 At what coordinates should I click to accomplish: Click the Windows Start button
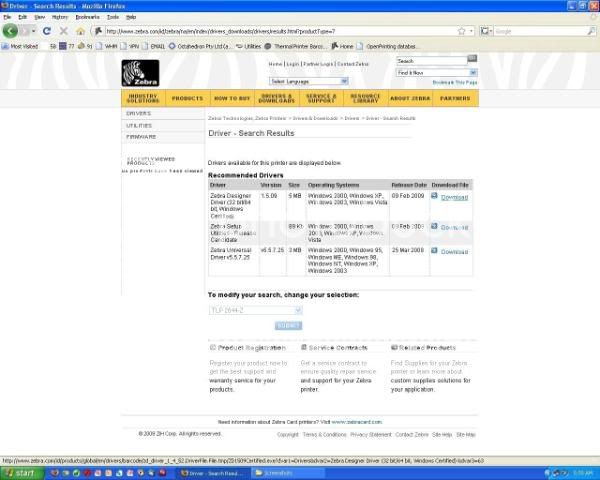point(22,473)
